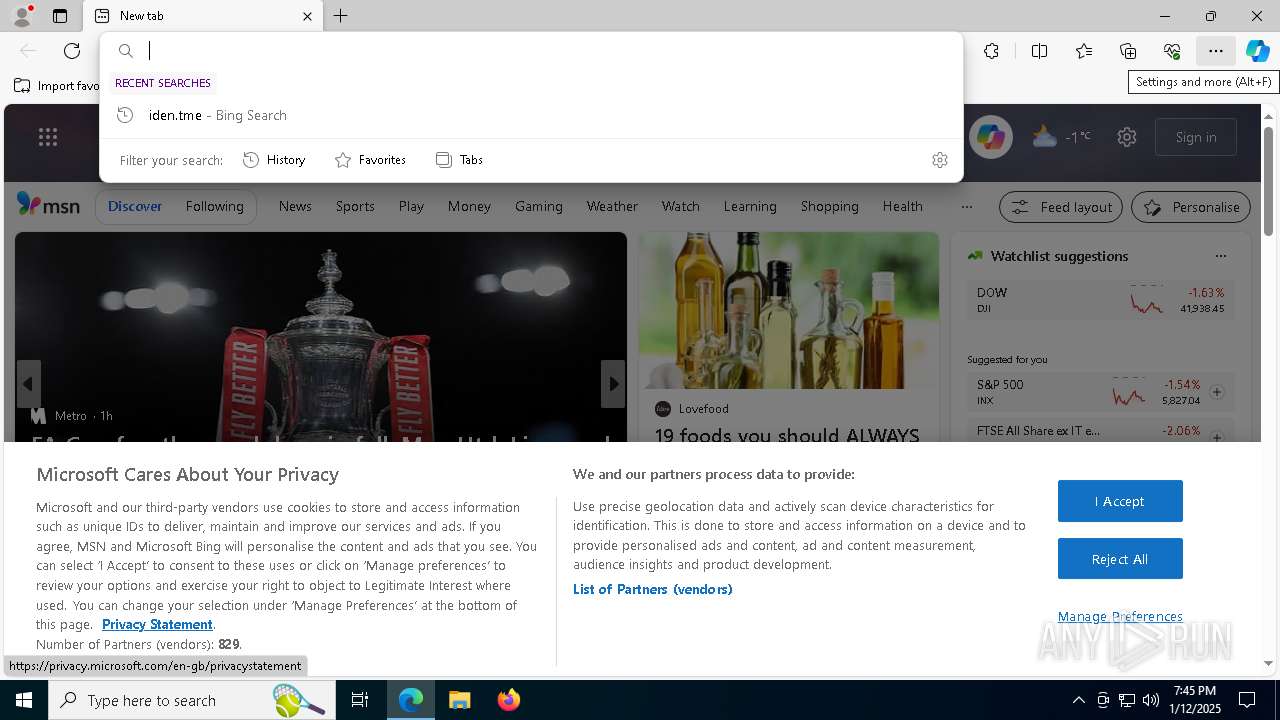Click Import favourites bookmark bar item
Viewport: 1280px width, 720px height.
57,86
